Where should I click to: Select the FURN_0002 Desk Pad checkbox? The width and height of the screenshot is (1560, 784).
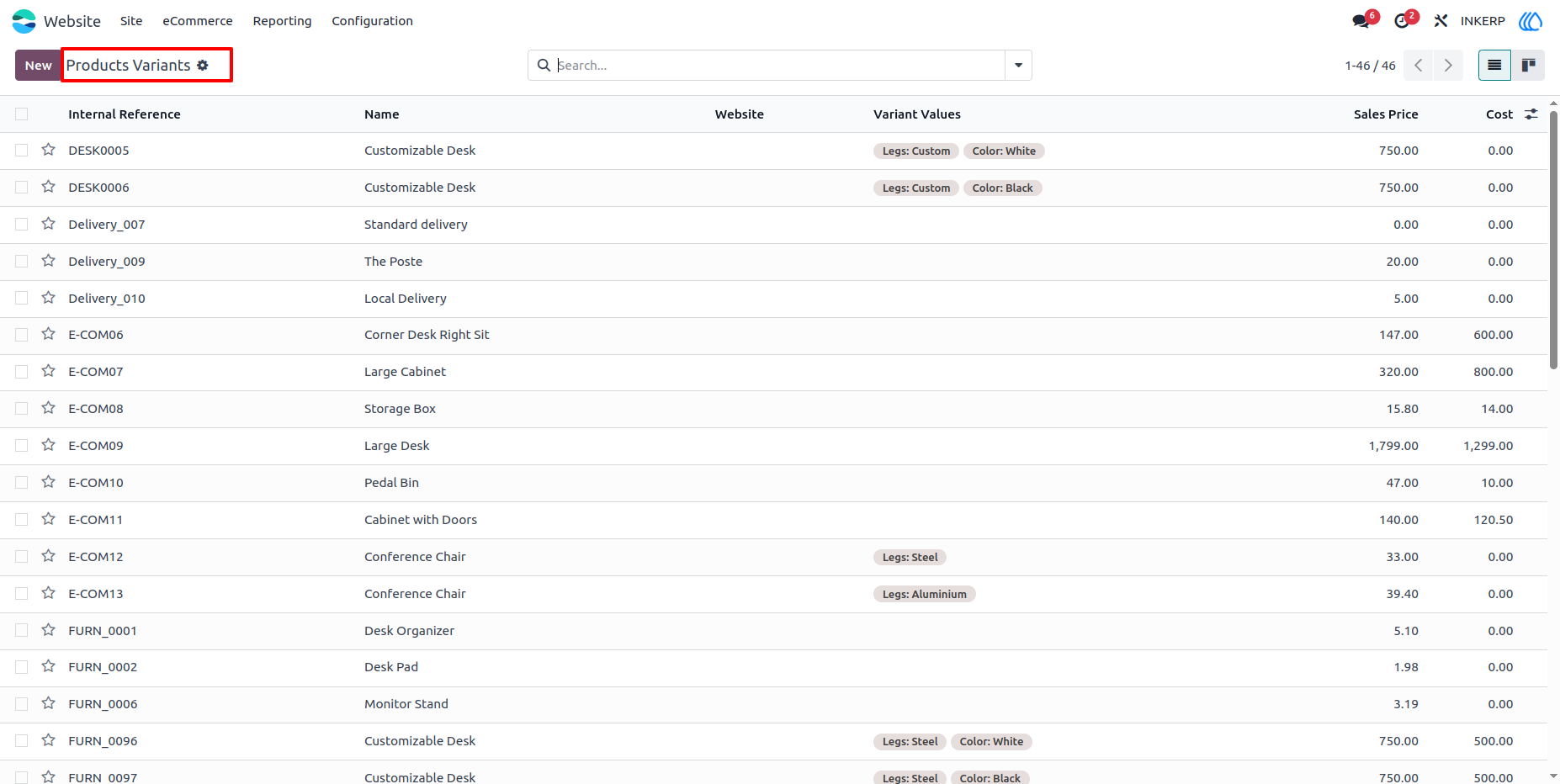(22, 666)
